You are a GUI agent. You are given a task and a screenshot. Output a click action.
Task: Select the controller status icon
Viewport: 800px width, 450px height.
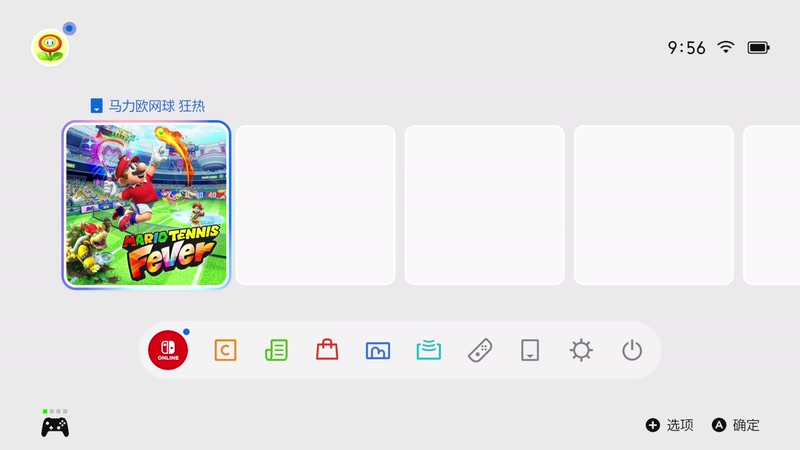pos(55,423)
